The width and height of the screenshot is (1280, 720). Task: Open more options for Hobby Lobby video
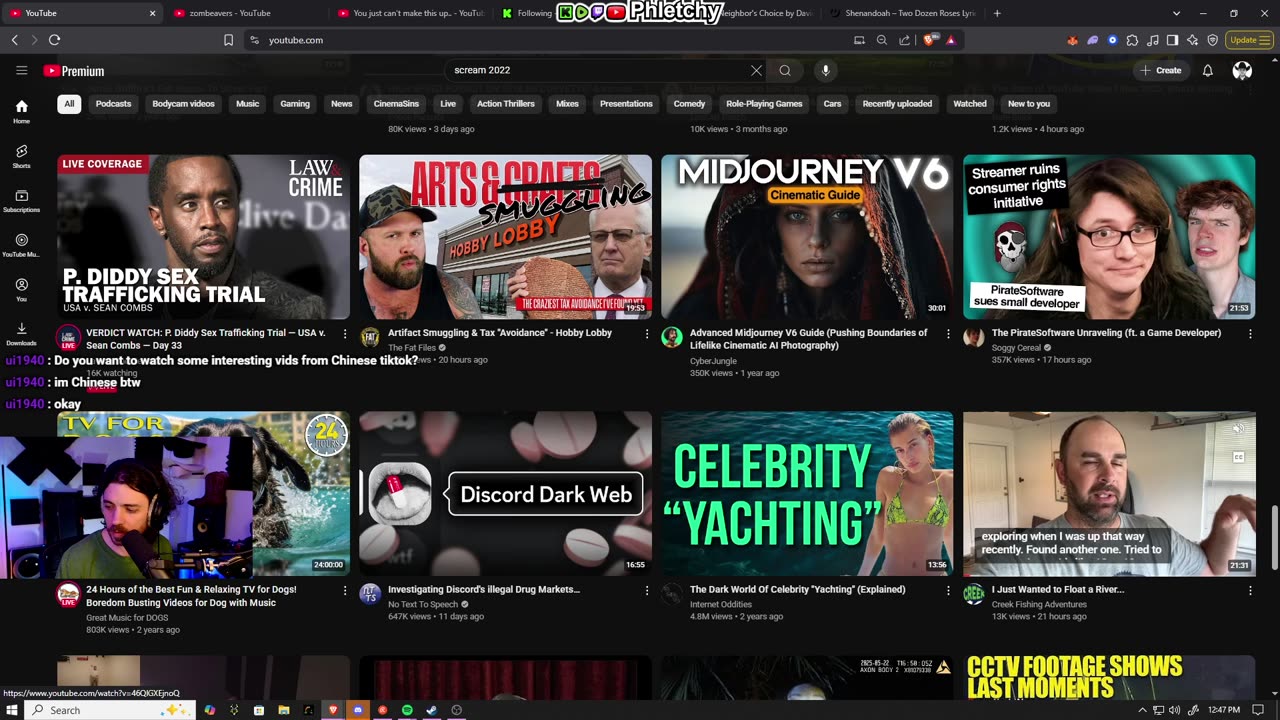(x=646, y=334)
